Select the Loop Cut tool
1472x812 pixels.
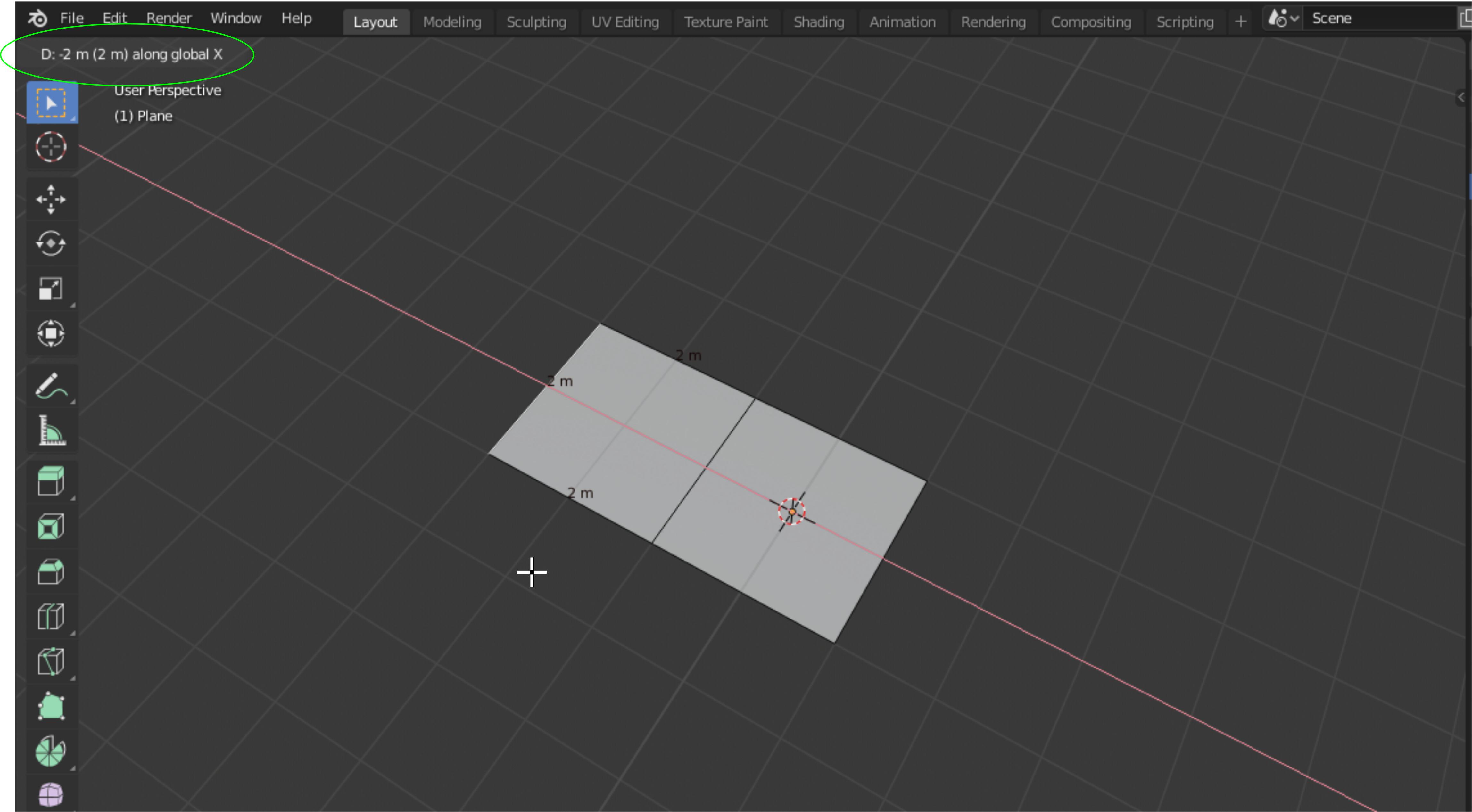(52, 616)
